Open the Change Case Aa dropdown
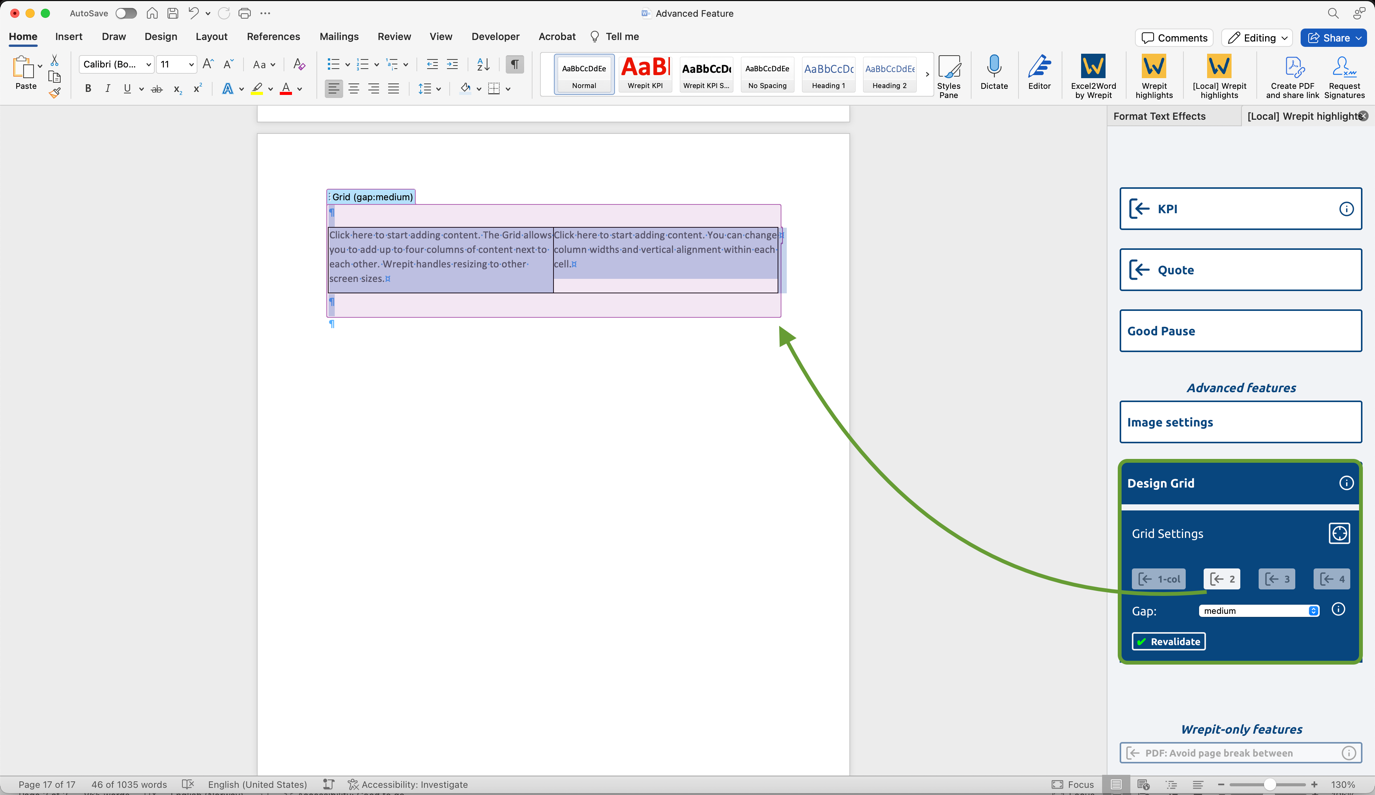 pyautogui.click(x=264, y=65)
